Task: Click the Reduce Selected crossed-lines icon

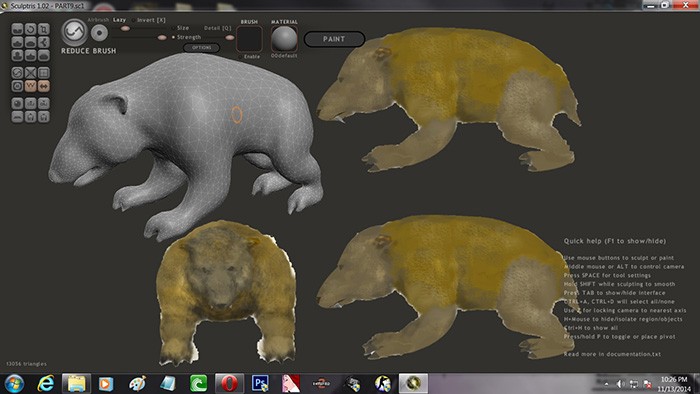Action: 30,73
